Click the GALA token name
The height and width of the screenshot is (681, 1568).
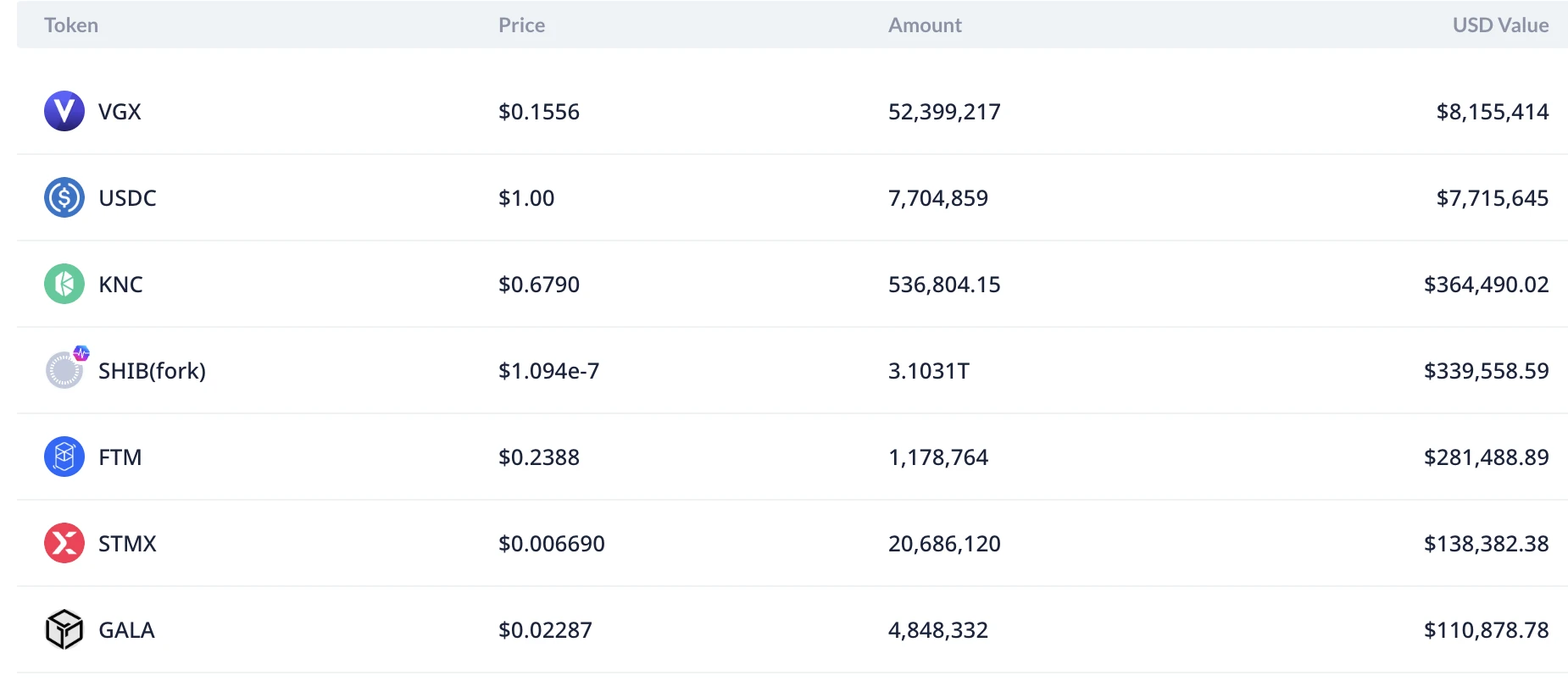click(x=126, y=630)
